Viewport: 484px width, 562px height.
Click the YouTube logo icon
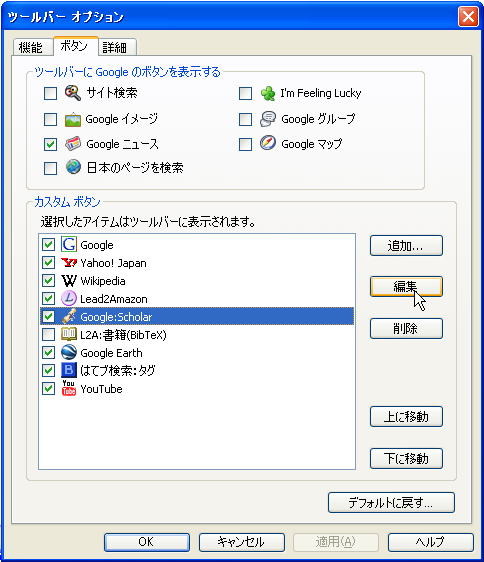68,388
